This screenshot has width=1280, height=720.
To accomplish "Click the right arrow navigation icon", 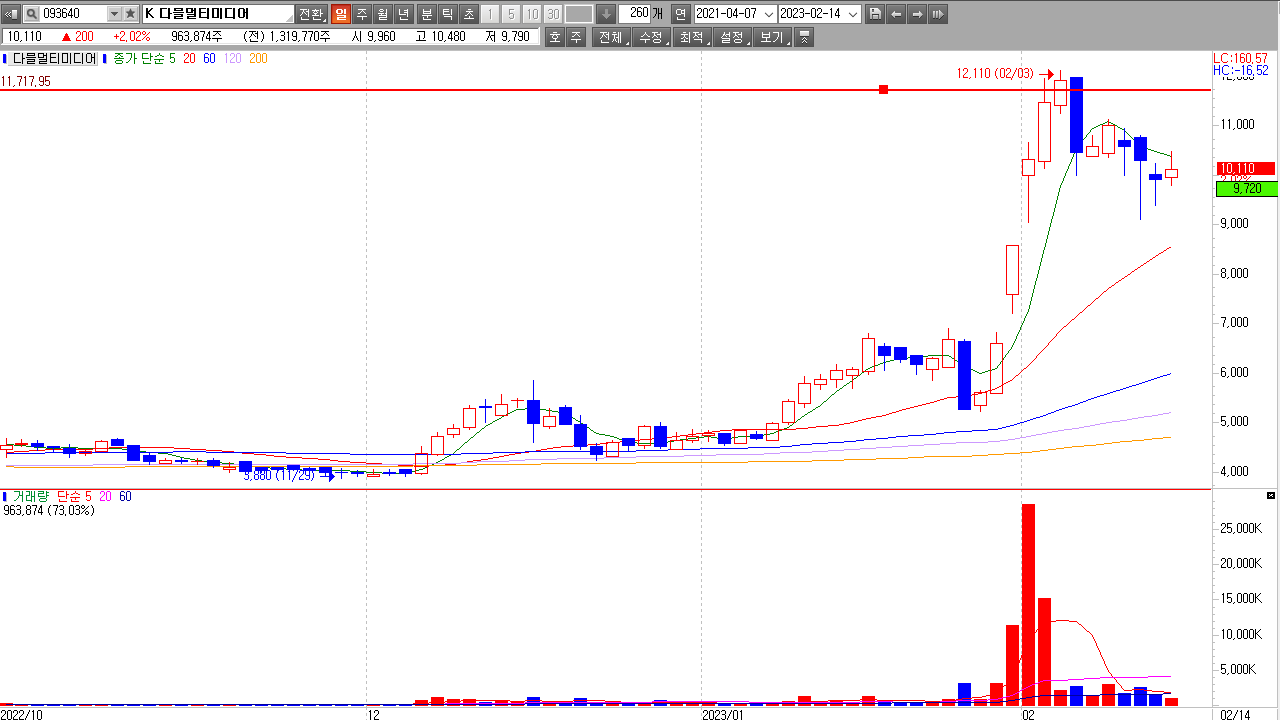I will 917,14.
